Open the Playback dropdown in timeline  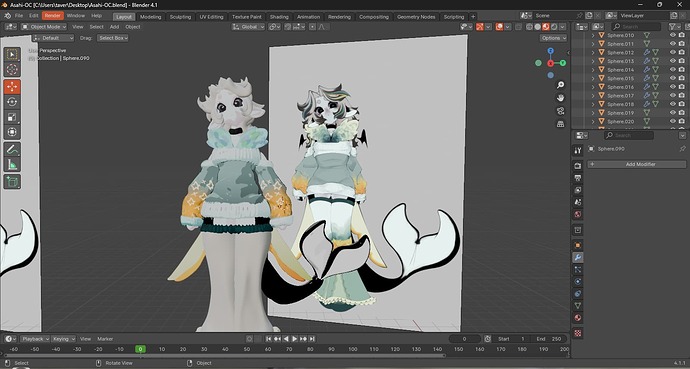click(35, 339)
